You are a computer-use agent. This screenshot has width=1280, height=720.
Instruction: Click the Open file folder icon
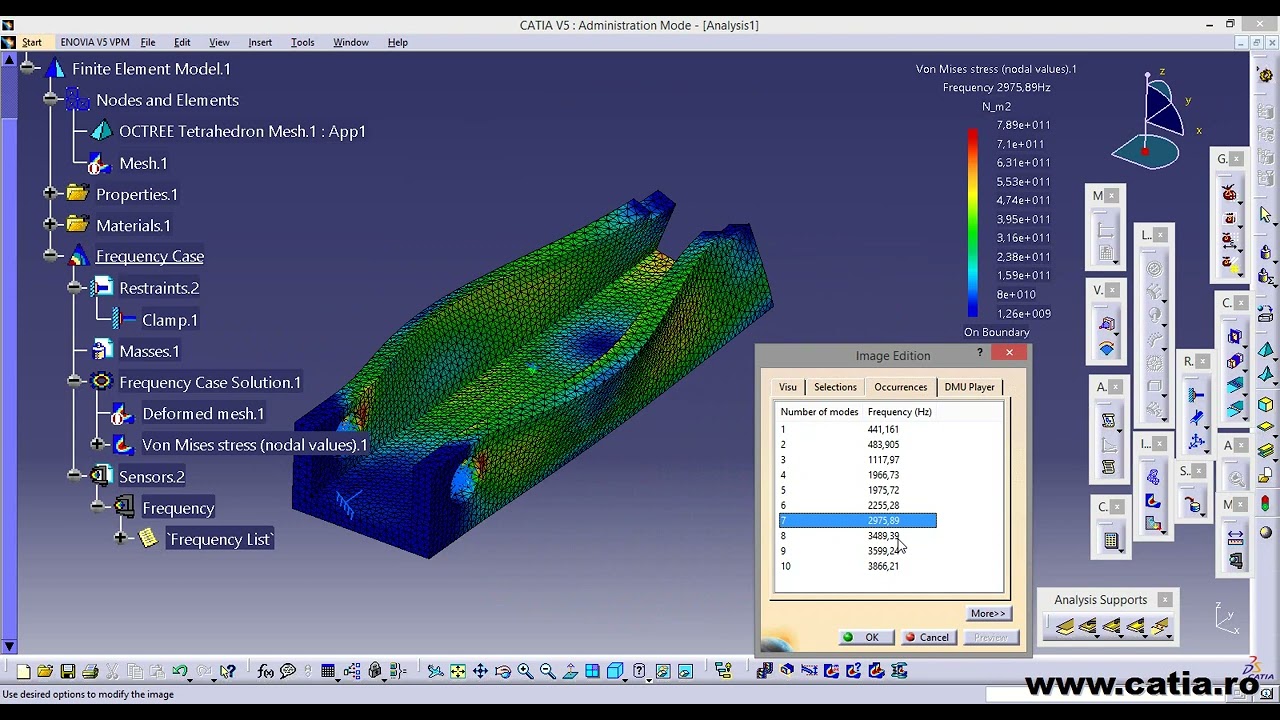pyautogui.click(x=45, y=671)
